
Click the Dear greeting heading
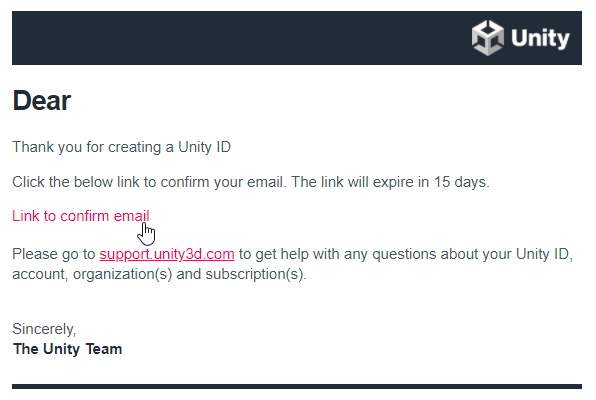click(x=42, y=101)
